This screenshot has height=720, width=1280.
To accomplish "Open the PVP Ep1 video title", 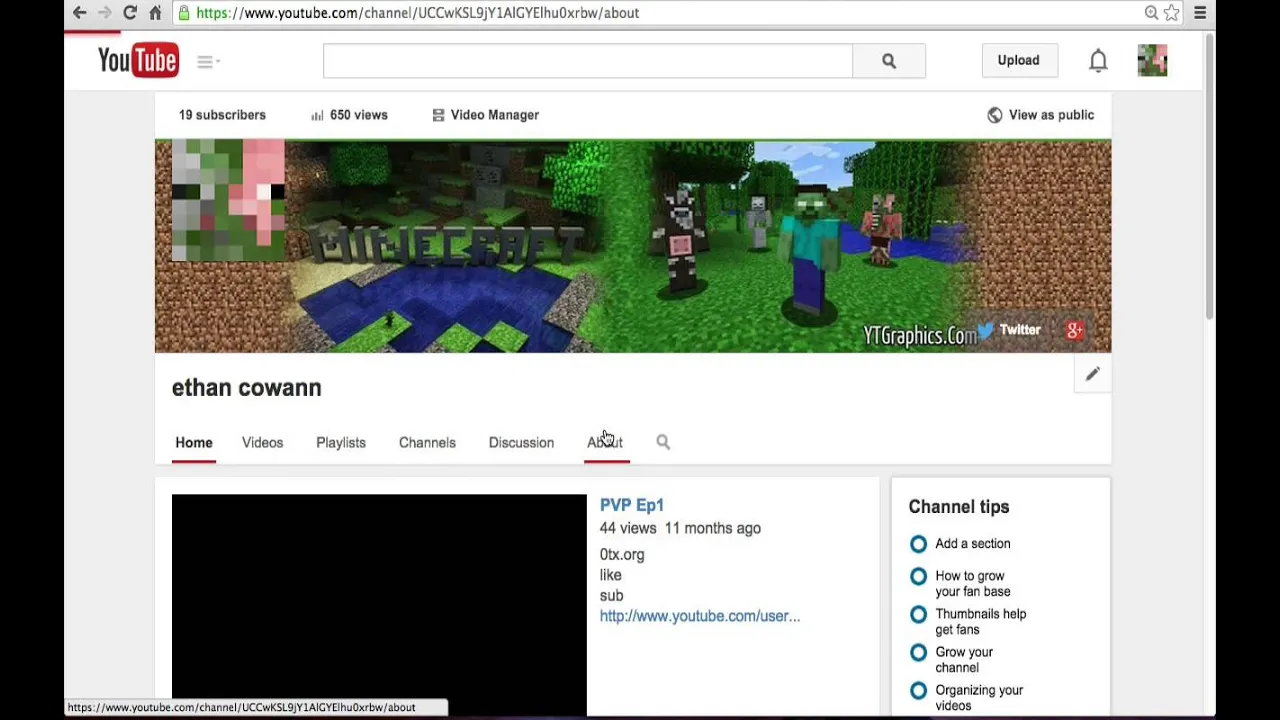I will point(632,505).
